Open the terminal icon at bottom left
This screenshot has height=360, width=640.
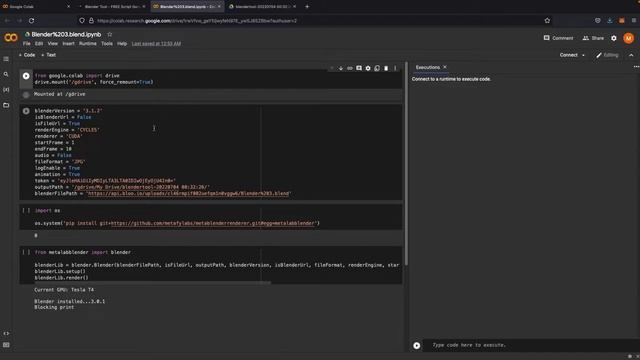coord(6,345)
